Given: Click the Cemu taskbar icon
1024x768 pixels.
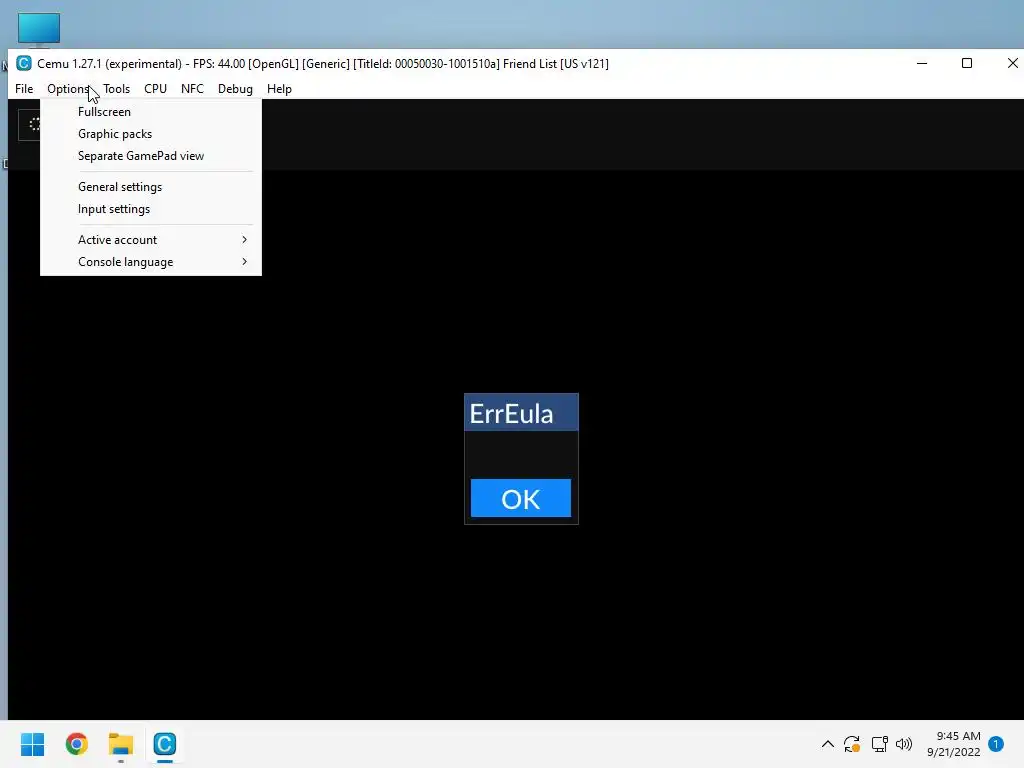Looking at the screenshot, I should point(165,744).
